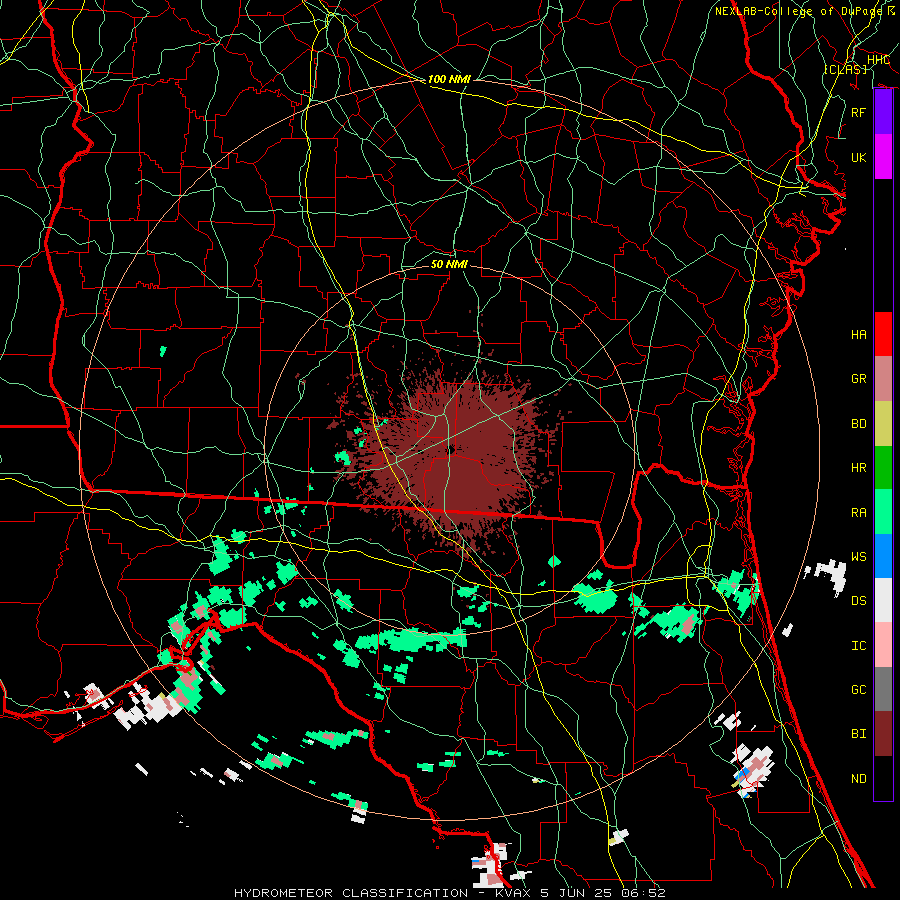The width and height of the screenshot is (900, 900).
Task: Select the "GR" legend label
Action: click(x=858, y=379)
